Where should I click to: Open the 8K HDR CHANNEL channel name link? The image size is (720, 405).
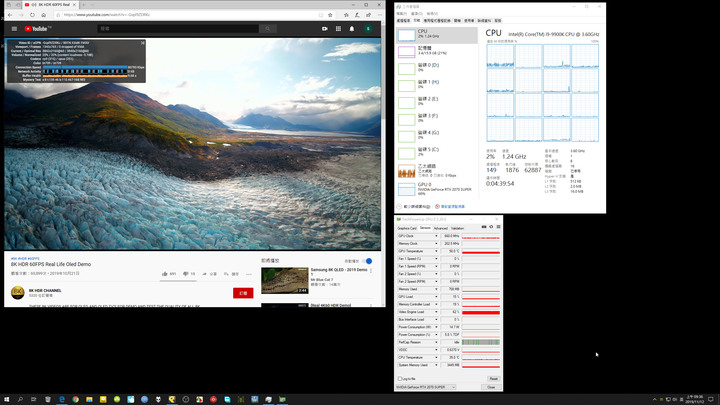pyautogui.click(x=45, y=291)
